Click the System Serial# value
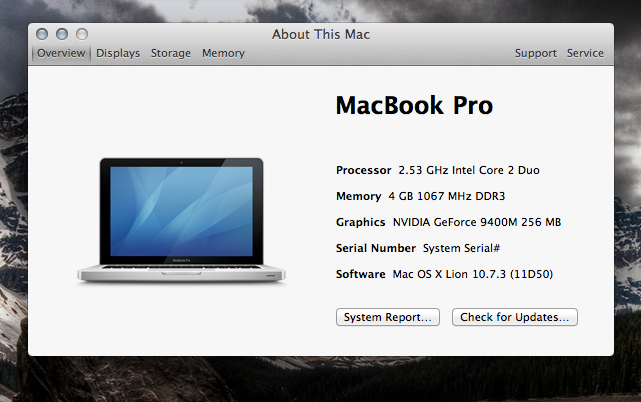Image resolution: width=641 pixels, height=402 pixels. [462, 248]
